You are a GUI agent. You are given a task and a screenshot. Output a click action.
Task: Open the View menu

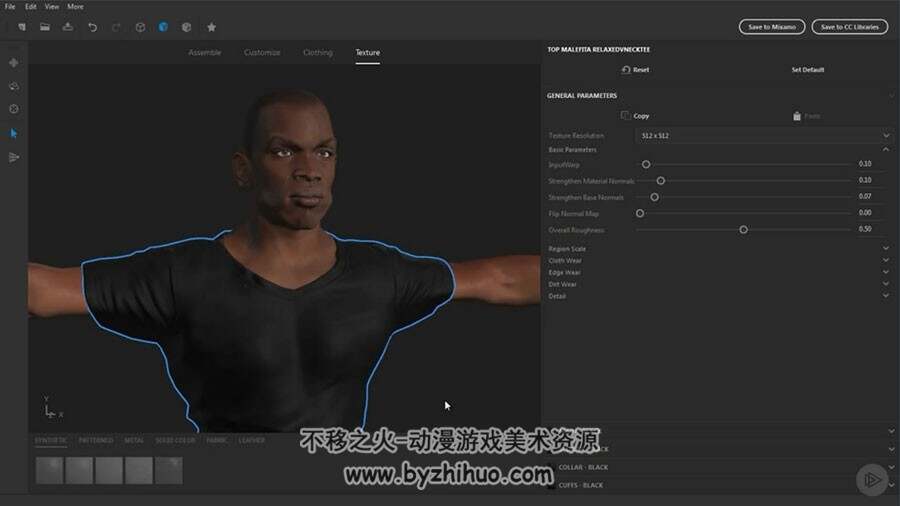(x=52, y=7)
